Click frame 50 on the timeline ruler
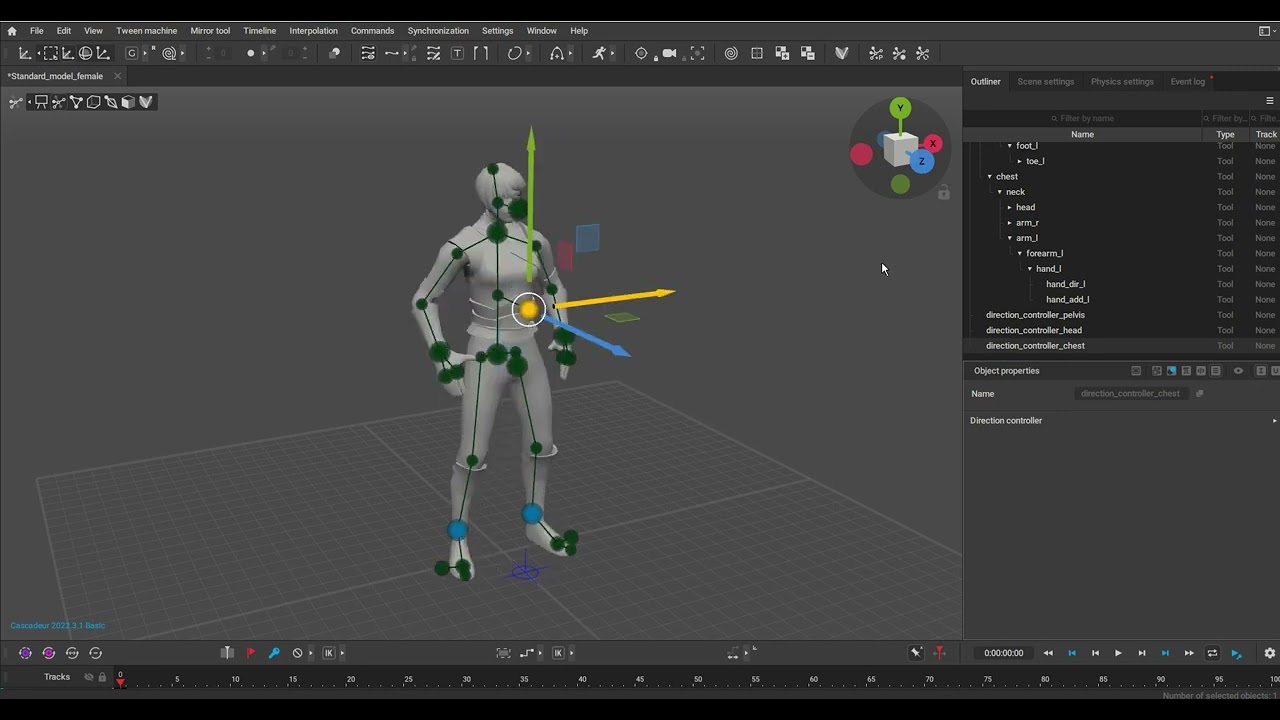The width and height of the screenshot is (1280, 720). pos(698,679)
